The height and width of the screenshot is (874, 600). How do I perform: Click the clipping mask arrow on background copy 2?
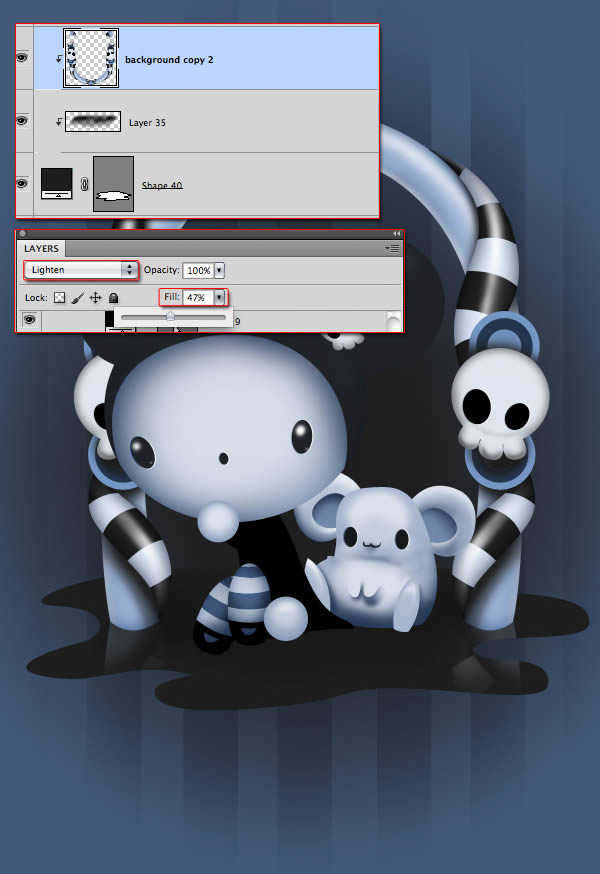(59, 59)
